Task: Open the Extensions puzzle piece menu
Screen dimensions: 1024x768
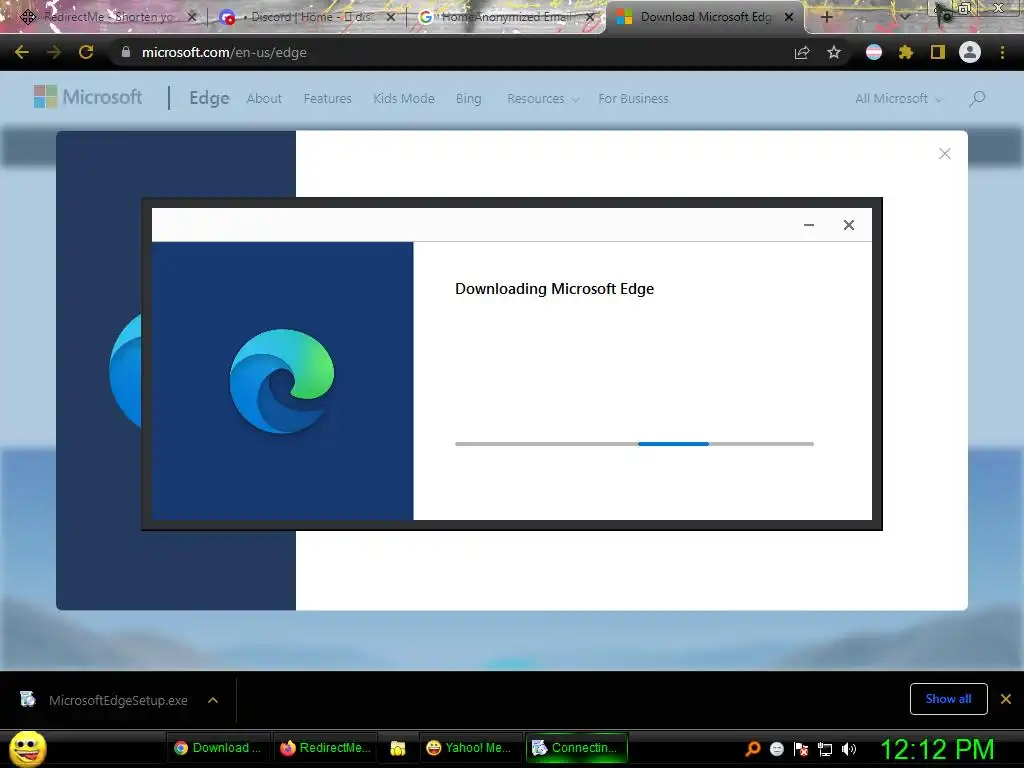Action: point(906,52)
